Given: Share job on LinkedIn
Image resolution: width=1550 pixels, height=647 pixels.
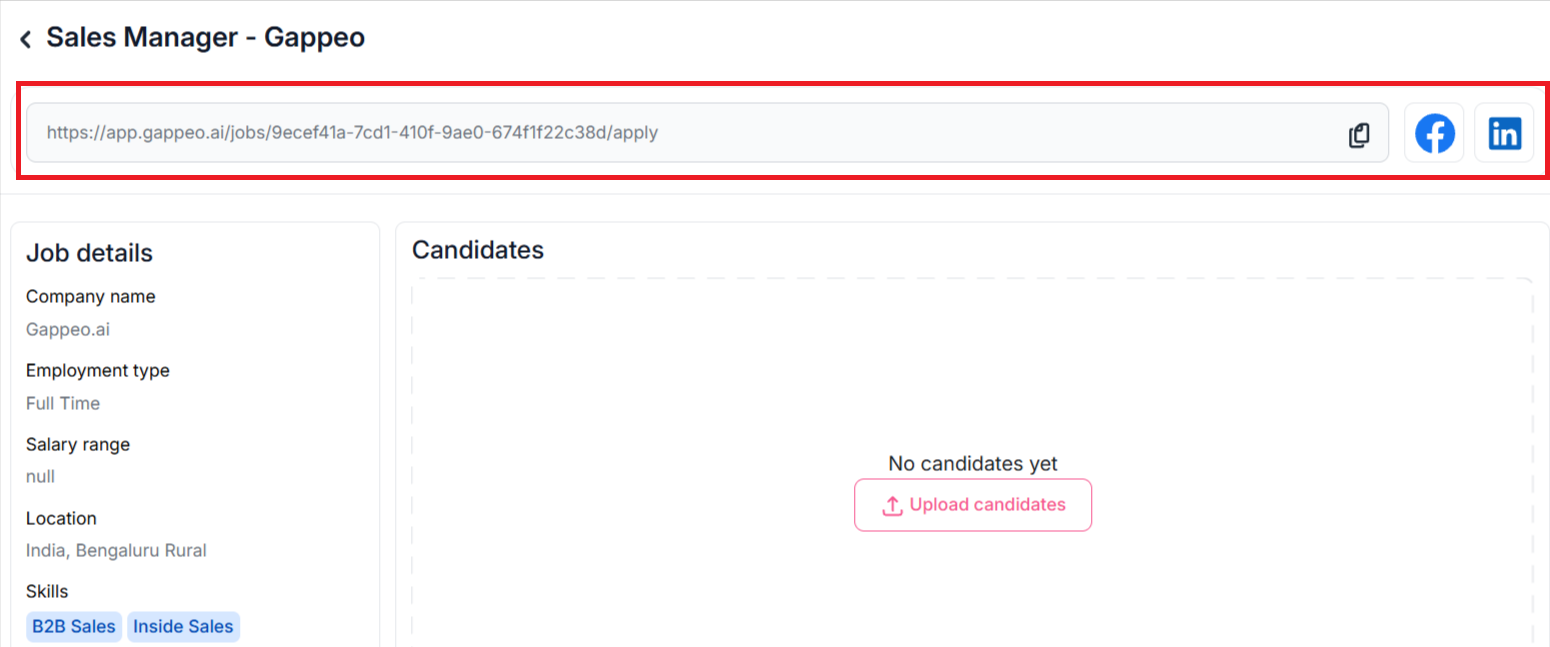Looking at the screenshot, I should click(1504, 133).
